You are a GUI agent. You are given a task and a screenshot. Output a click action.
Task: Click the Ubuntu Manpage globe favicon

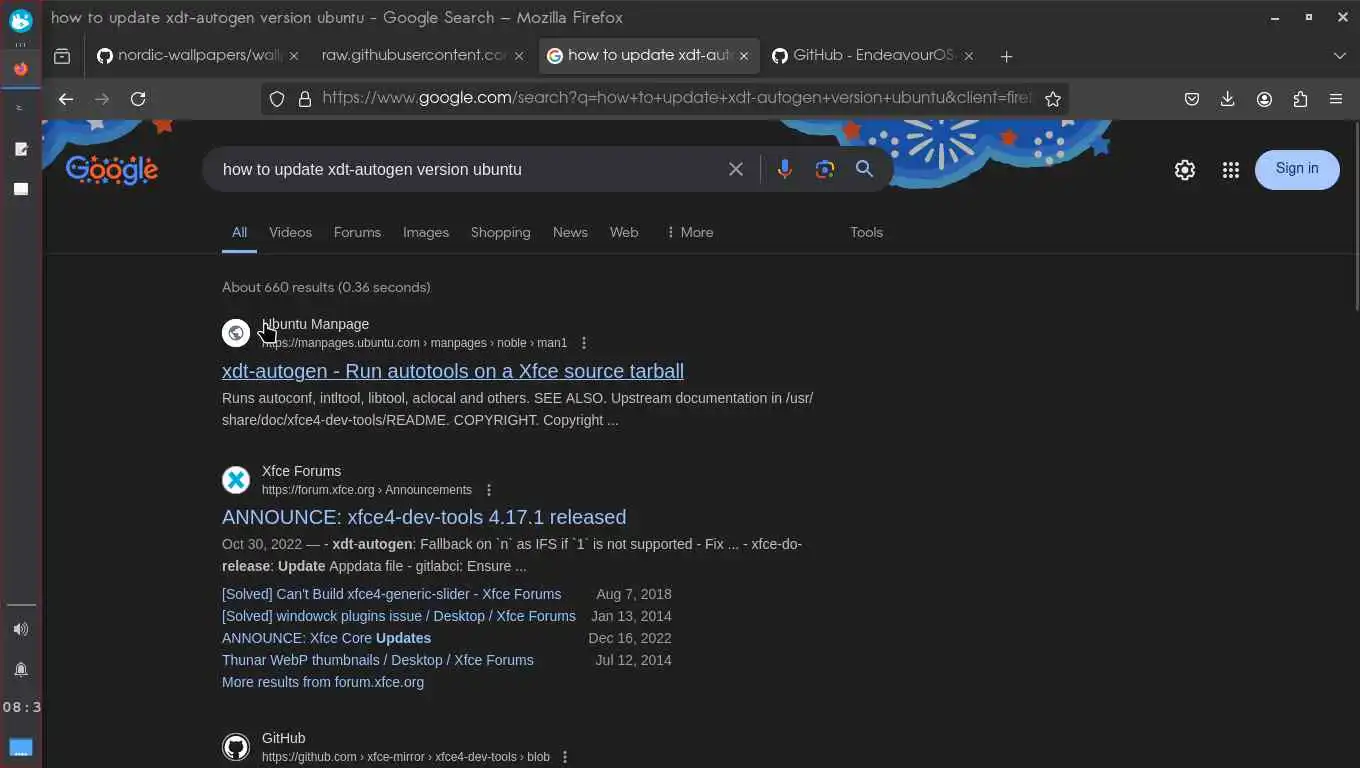[x=236, y=333]
